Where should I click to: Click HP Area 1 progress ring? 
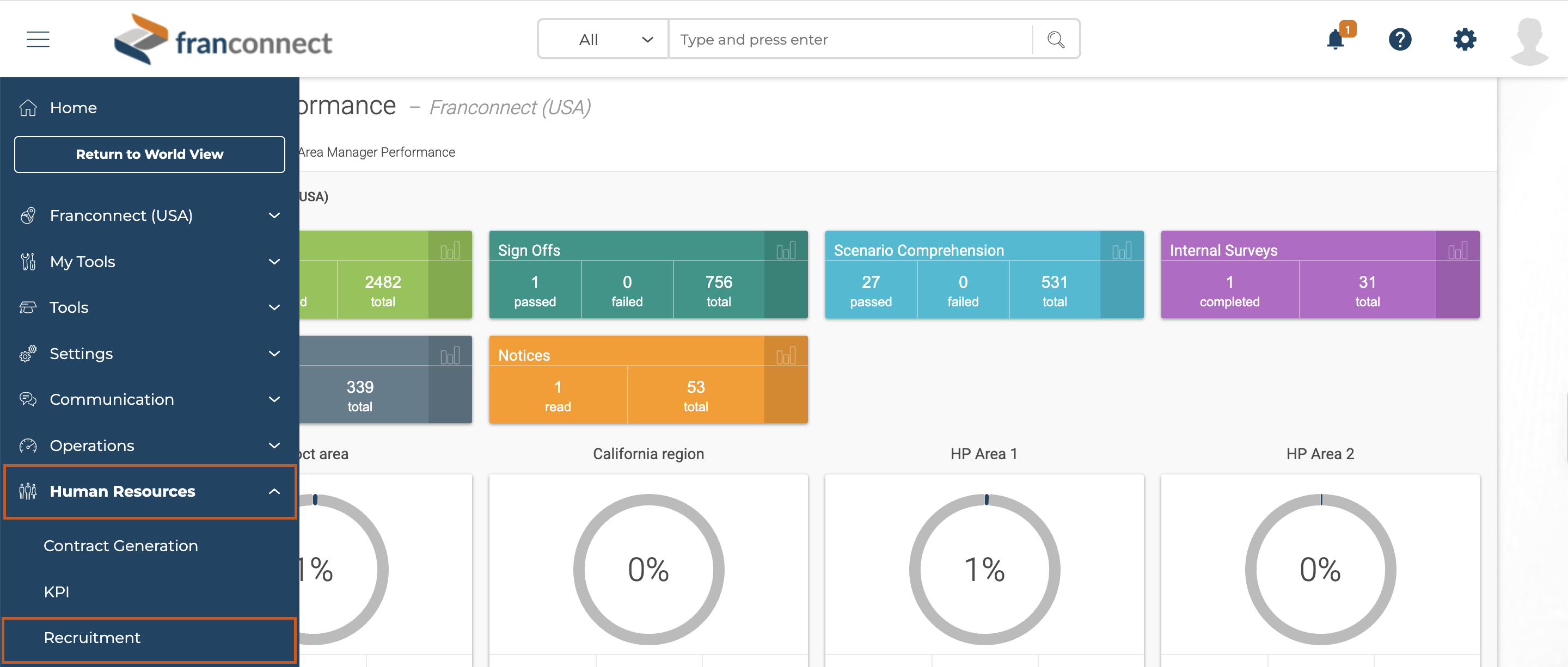click(985, 570)
